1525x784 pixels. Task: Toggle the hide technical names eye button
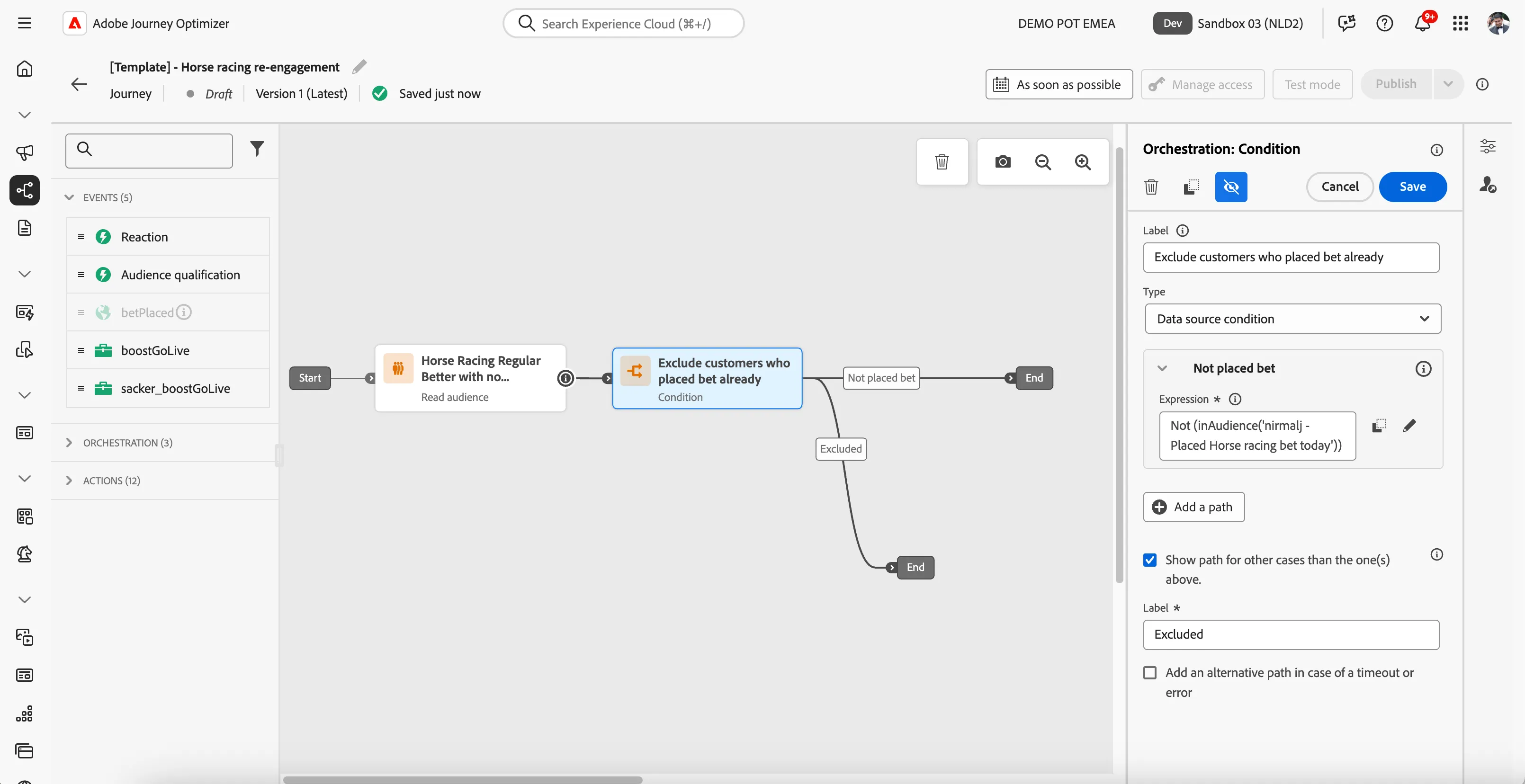coord(1231,187)
